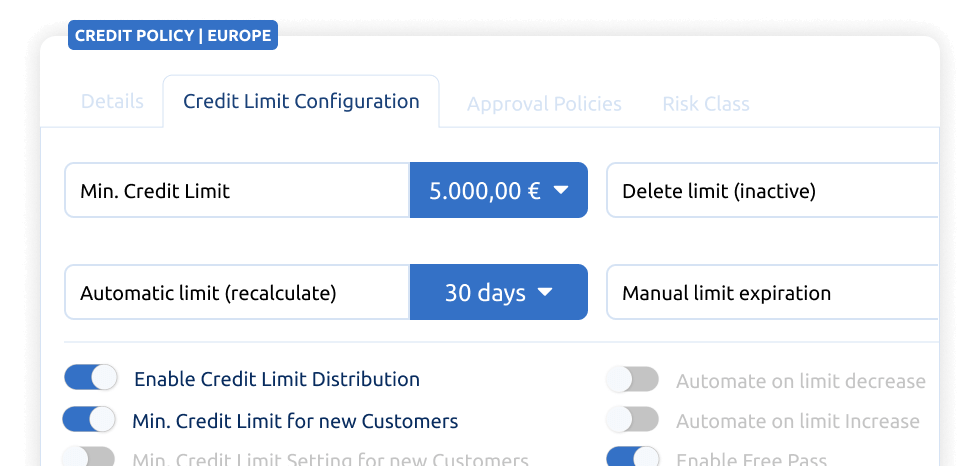Click the caret arrow beside 5.000,00 €
The image size is (980, 466).
coord(561,190)
